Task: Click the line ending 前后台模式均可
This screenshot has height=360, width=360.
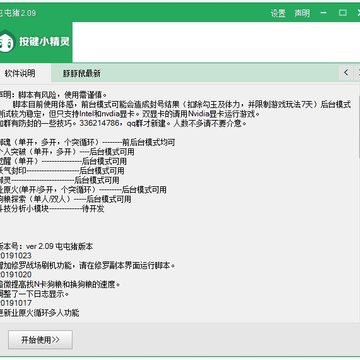Action: click(87, 143)
